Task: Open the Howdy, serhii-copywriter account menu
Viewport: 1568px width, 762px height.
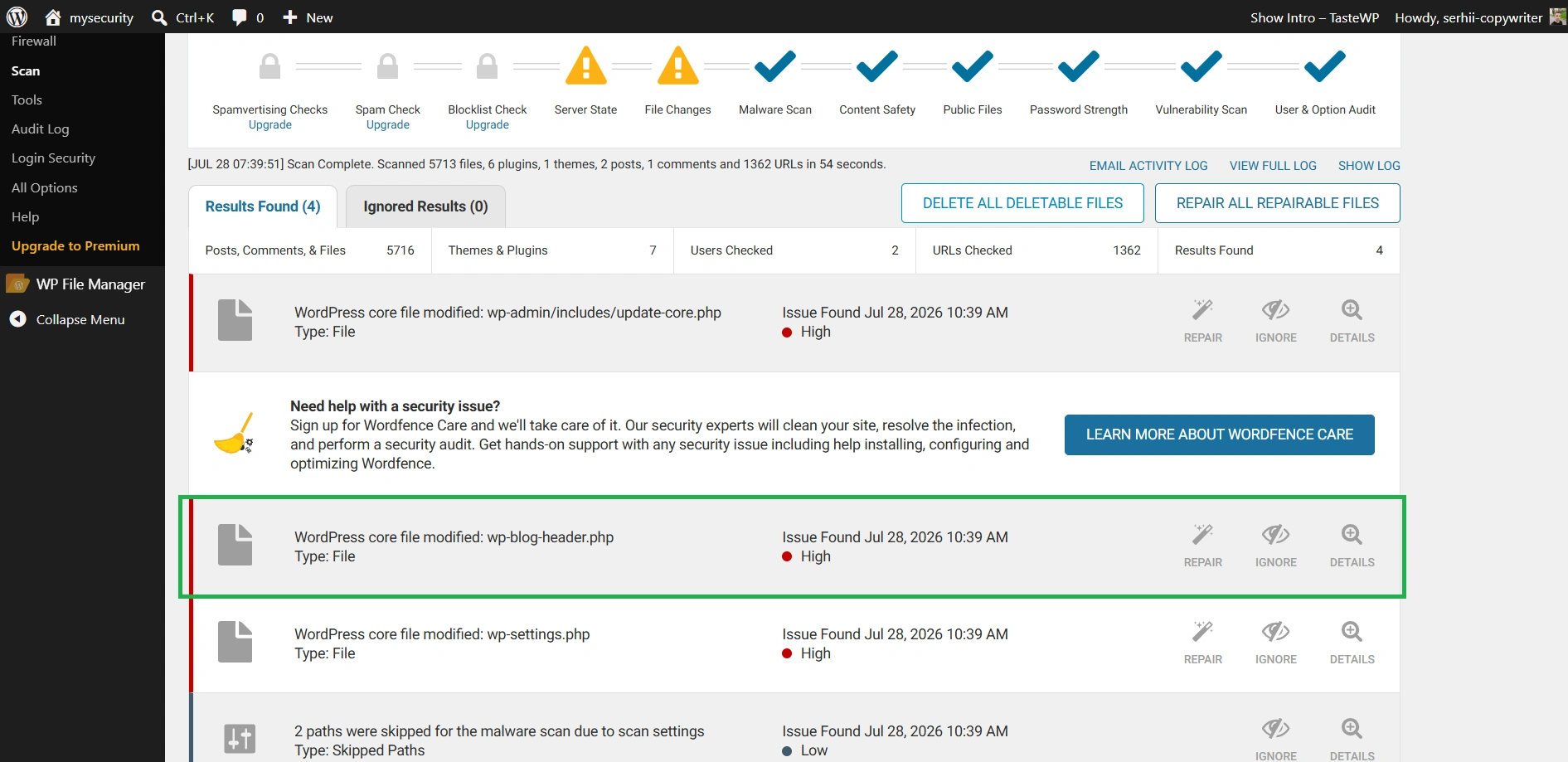Action: pyautogui.click(x=1479, y=17)
